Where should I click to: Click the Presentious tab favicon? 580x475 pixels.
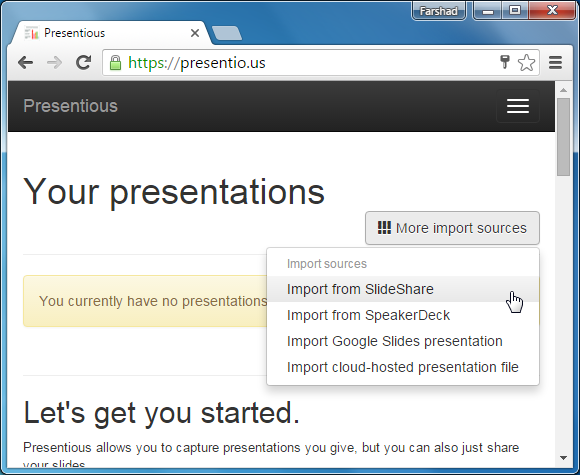32,33
